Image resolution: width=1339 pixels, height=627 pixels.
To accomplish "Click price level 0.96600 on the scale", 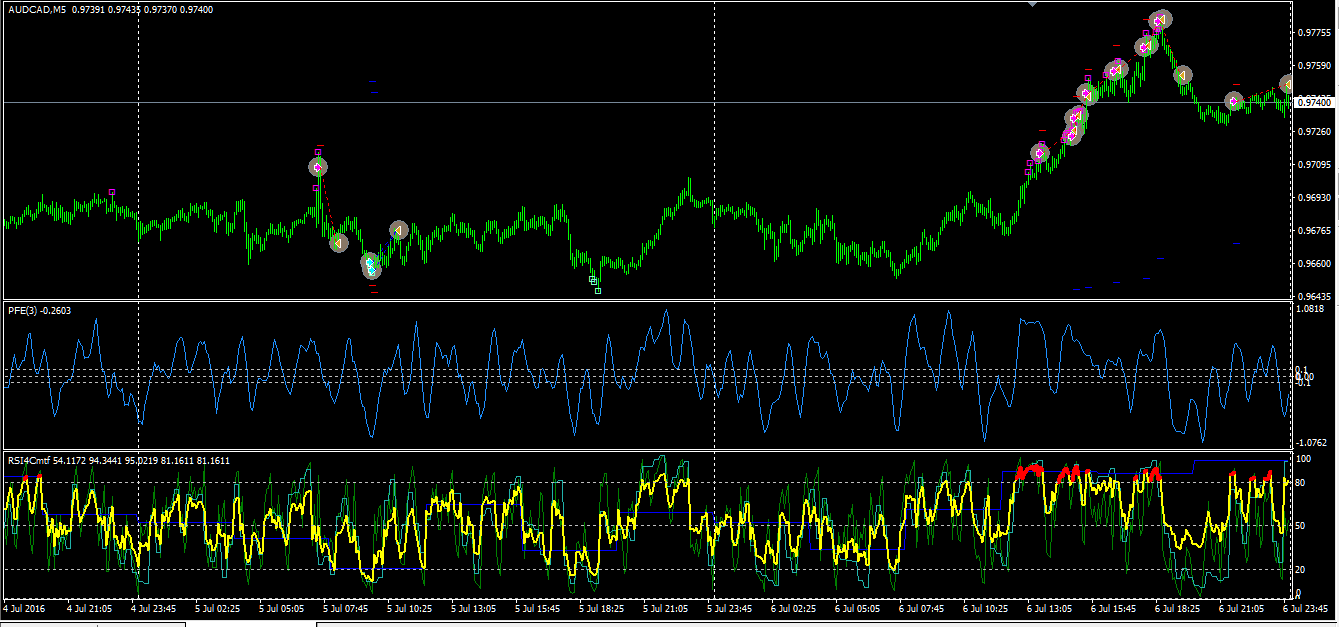I will click(x=1314, y=264).
